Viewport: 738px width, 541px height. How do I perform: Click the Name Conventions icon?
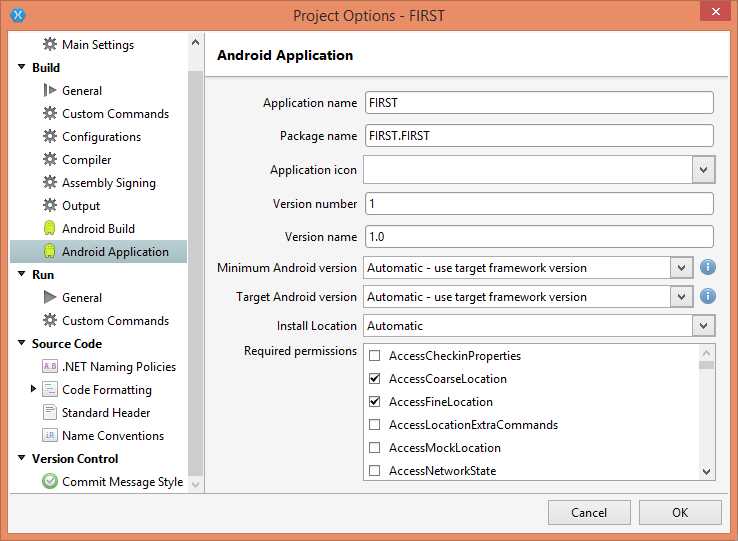tap(50, 436)
